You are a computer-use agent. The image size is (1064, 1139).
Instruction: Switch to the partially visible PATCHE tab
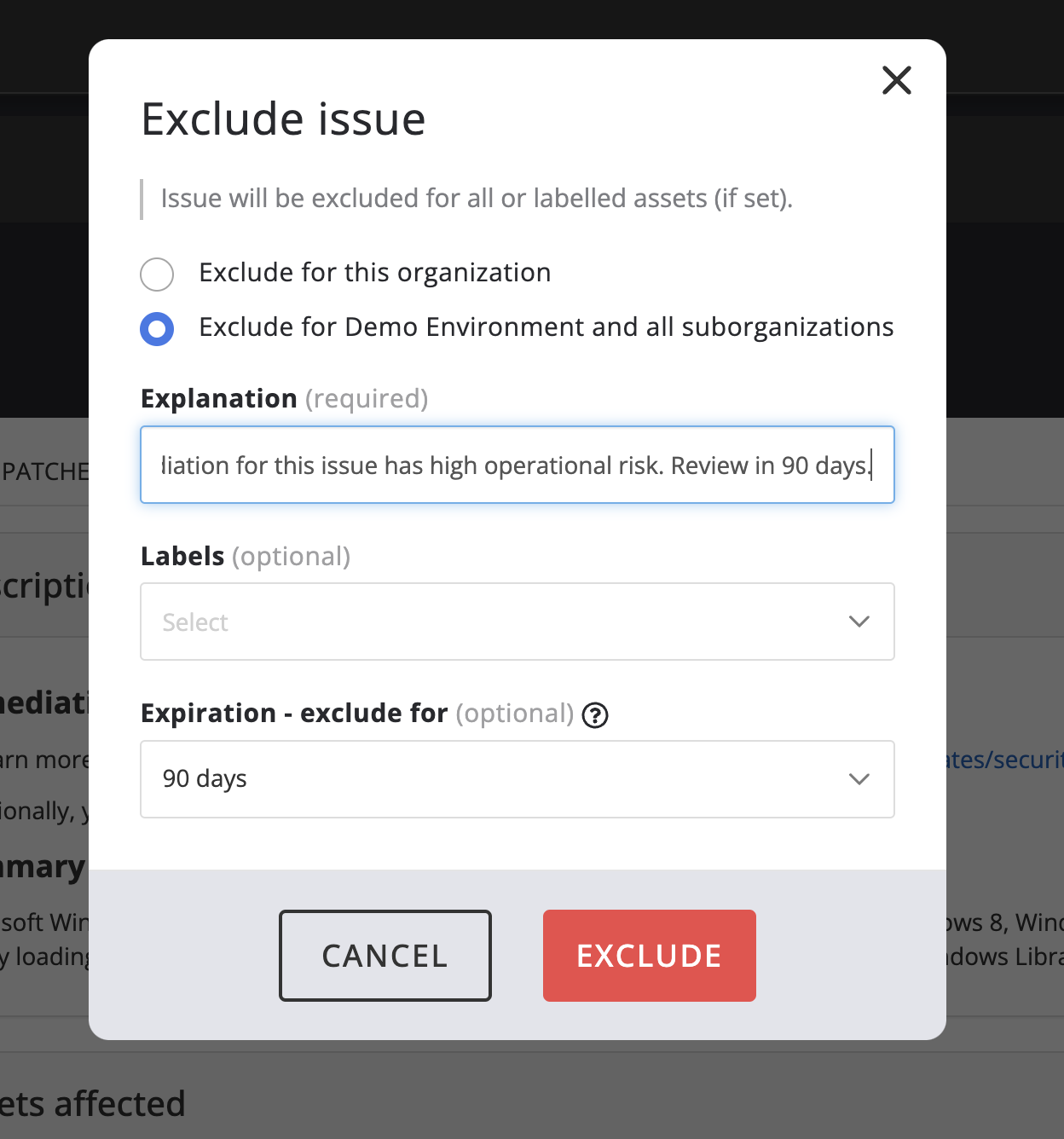[44, 471]
